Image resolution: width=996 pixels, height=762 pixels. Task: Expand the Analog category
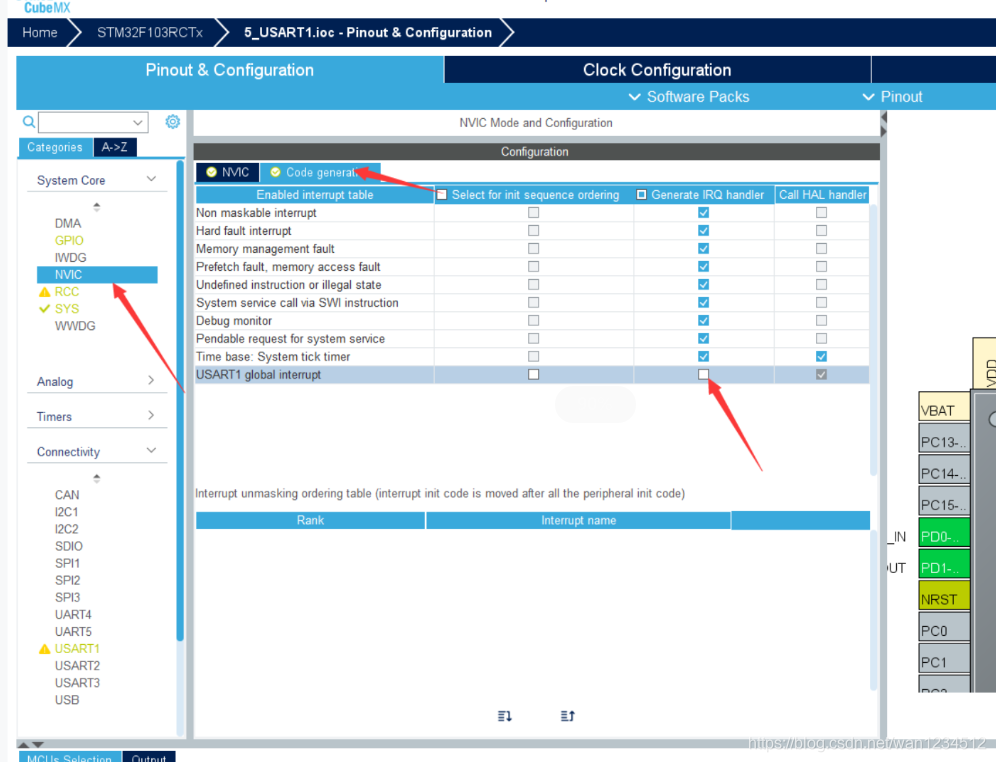coord(151,381)
